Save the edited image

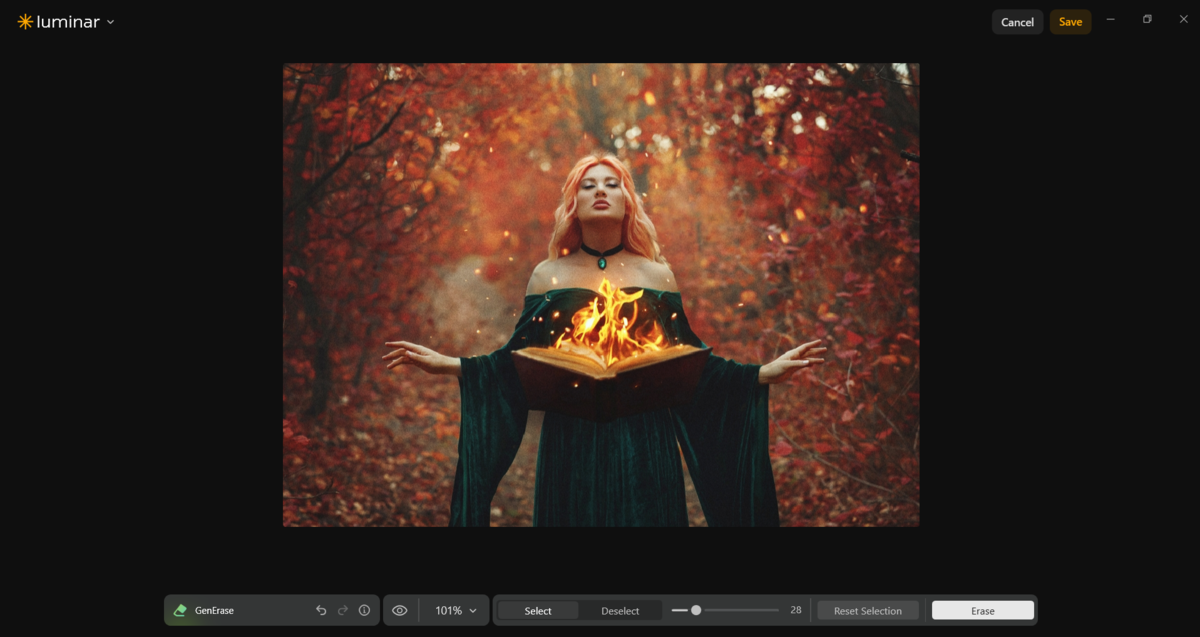1070,22
